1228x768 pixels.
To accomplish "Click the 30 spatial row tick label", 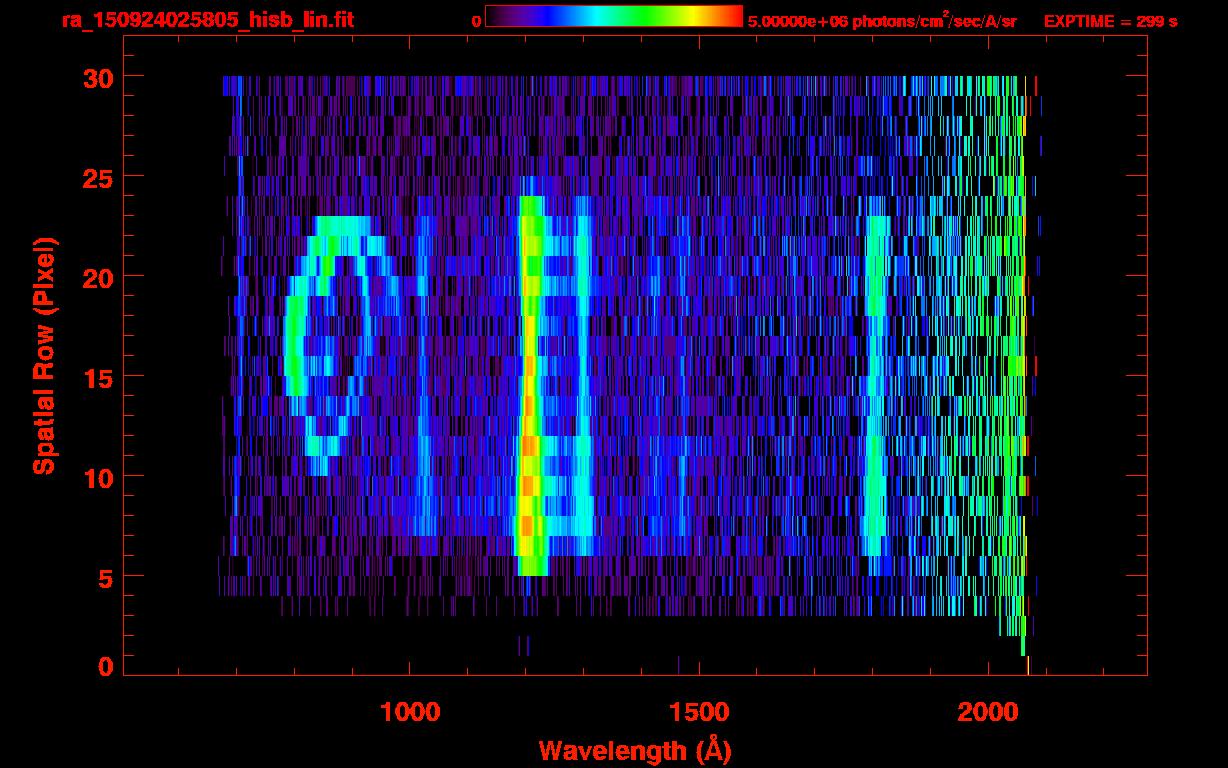I will [x=99, y=77].
